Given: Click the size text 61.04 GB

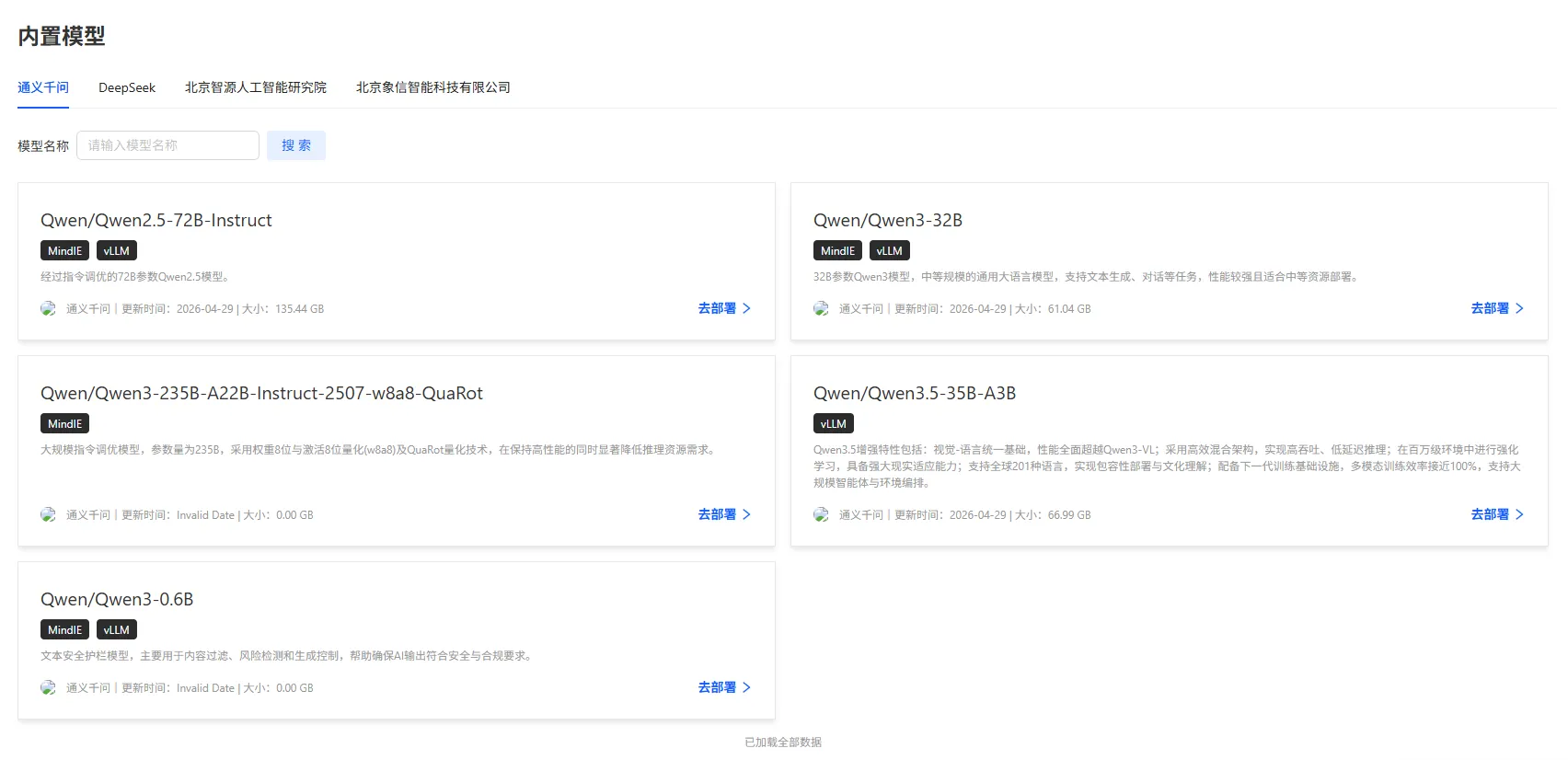Looking at the screenshot, I should (x=1069, y=309).
